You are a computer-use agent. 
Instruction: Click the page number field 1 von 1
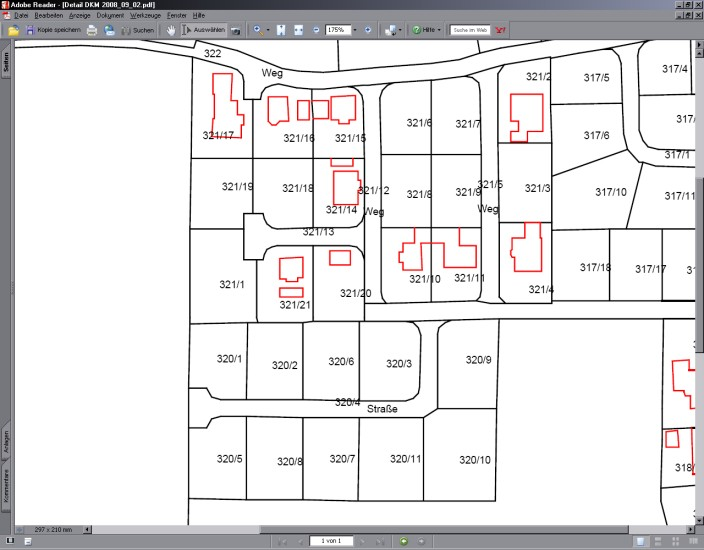pos(331,541)
